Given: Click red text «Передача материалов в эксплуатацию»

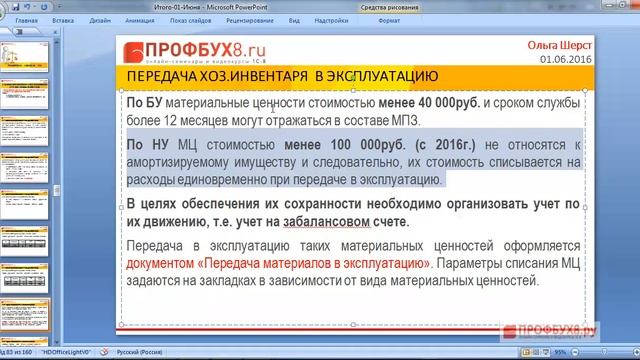Looking at the screenshot, I should pyautogui.click(x=313, y=263).
